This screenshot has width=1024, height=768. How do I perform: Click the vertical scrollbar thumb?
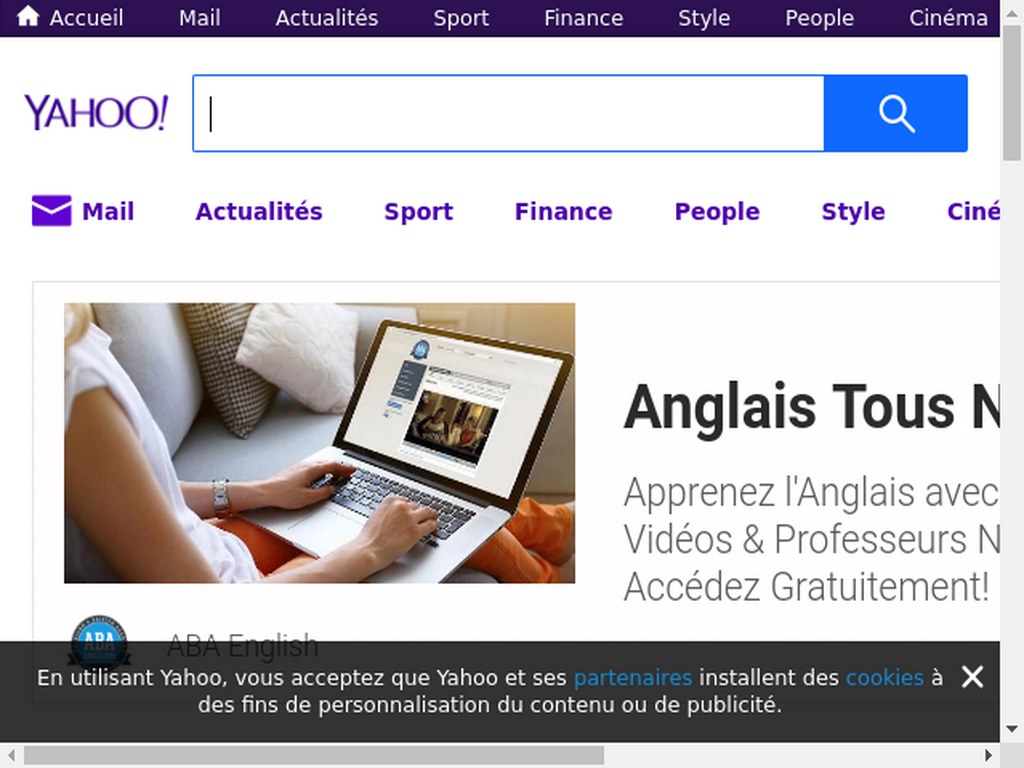point(1012,91)
